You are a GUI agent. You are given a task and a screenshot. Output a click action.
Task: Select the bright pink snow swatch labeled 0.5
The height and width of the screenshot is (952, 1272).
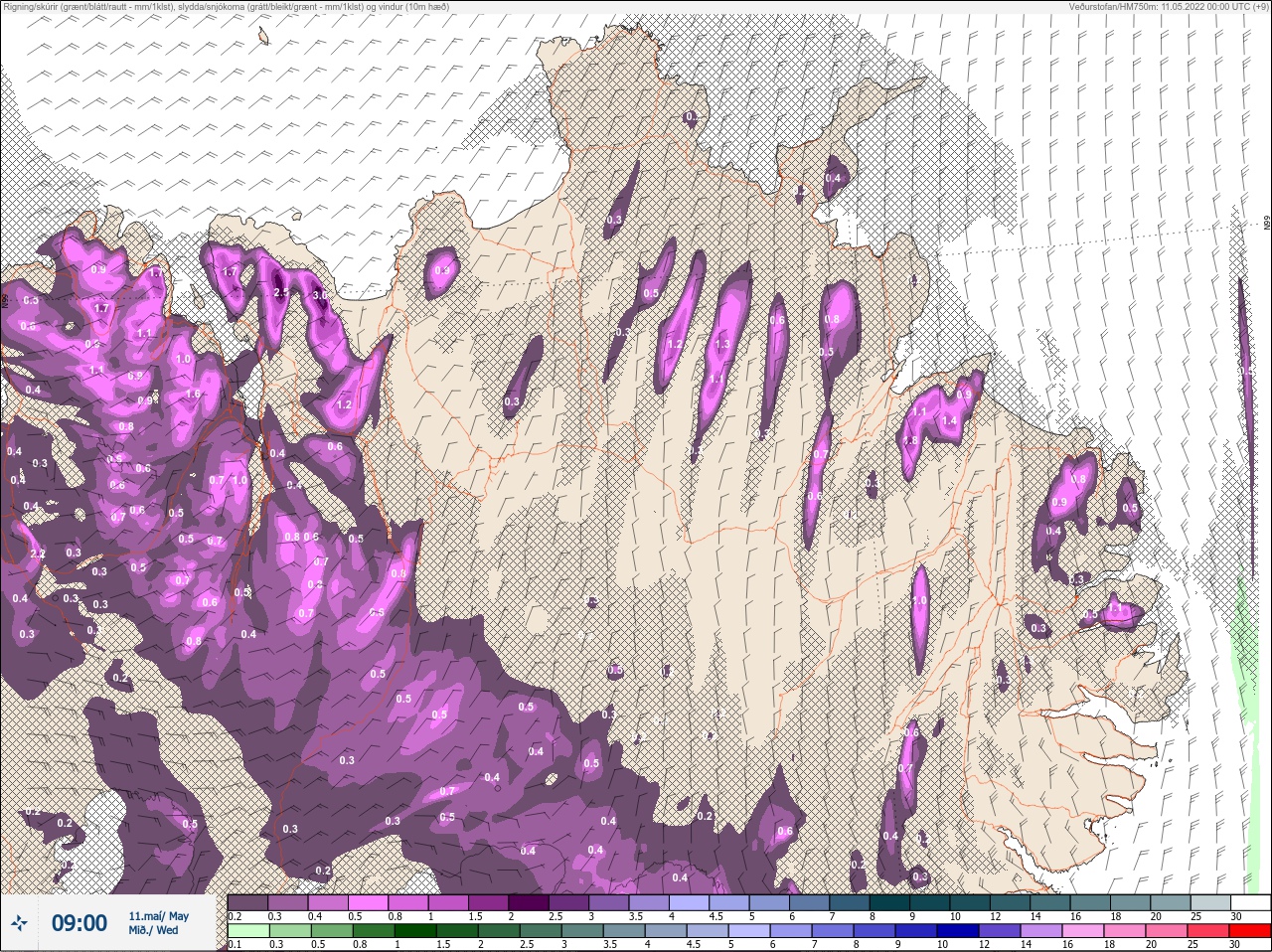click(x=368, y=903)
